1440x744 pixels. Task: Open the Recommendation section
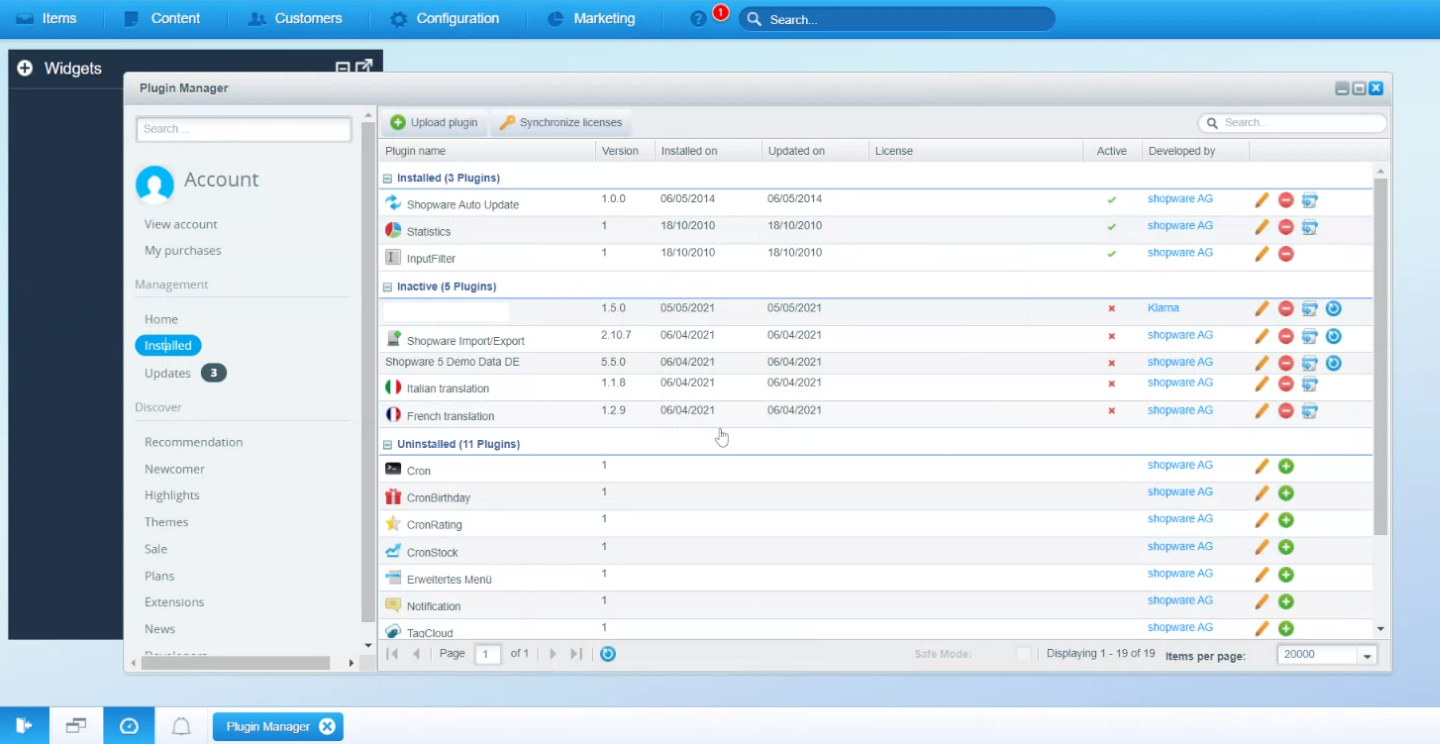(x=193, y=442)
